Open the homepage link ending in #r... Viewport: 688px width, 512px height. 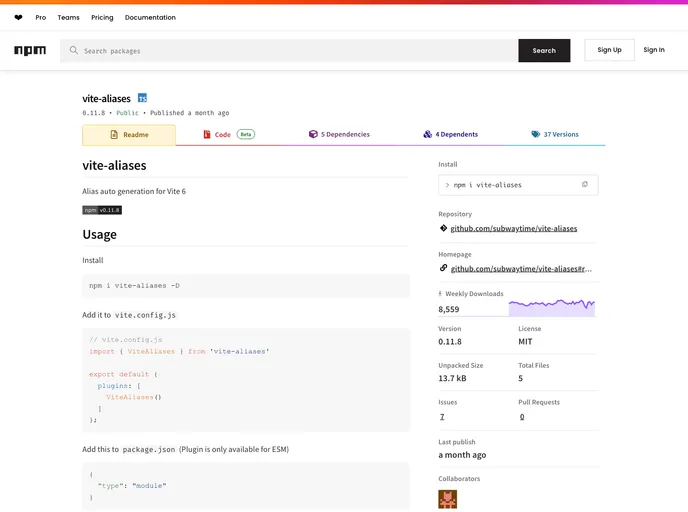click(521, 269)
